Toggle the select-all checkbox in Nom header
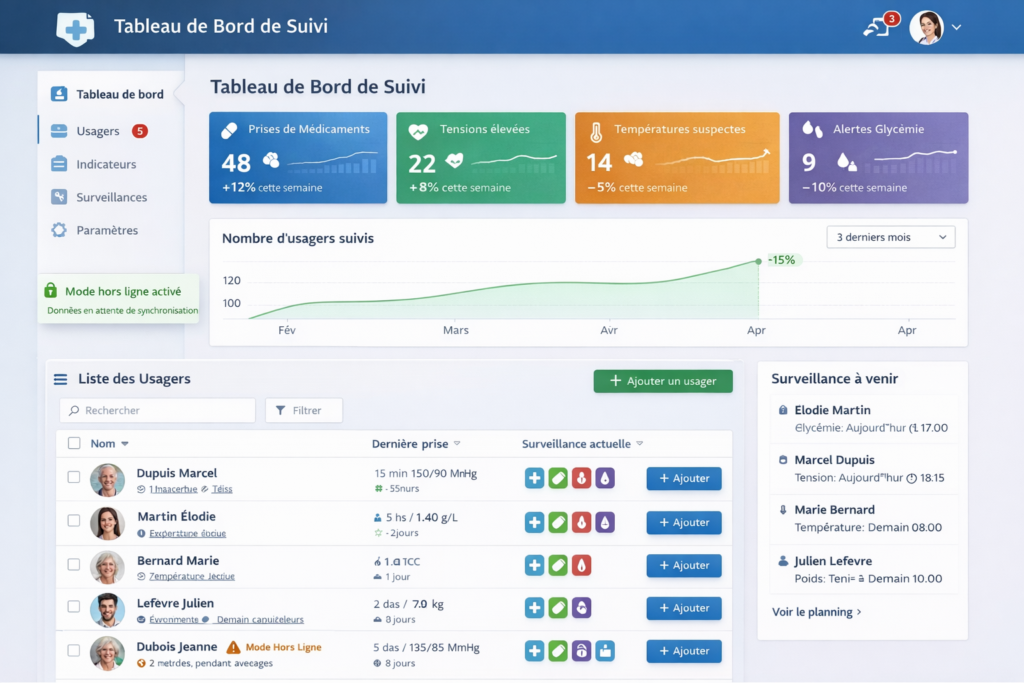This screenshot has width=1024, height=683. pyautogui.click(x=74, y=443)
